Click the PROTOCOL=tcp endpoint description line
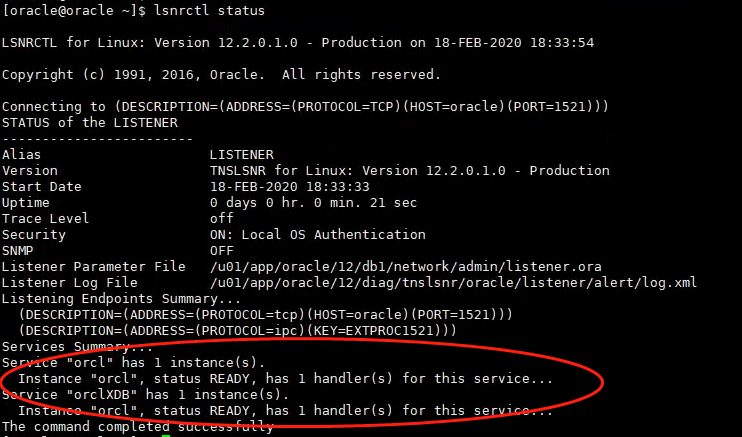 (265, 315)
